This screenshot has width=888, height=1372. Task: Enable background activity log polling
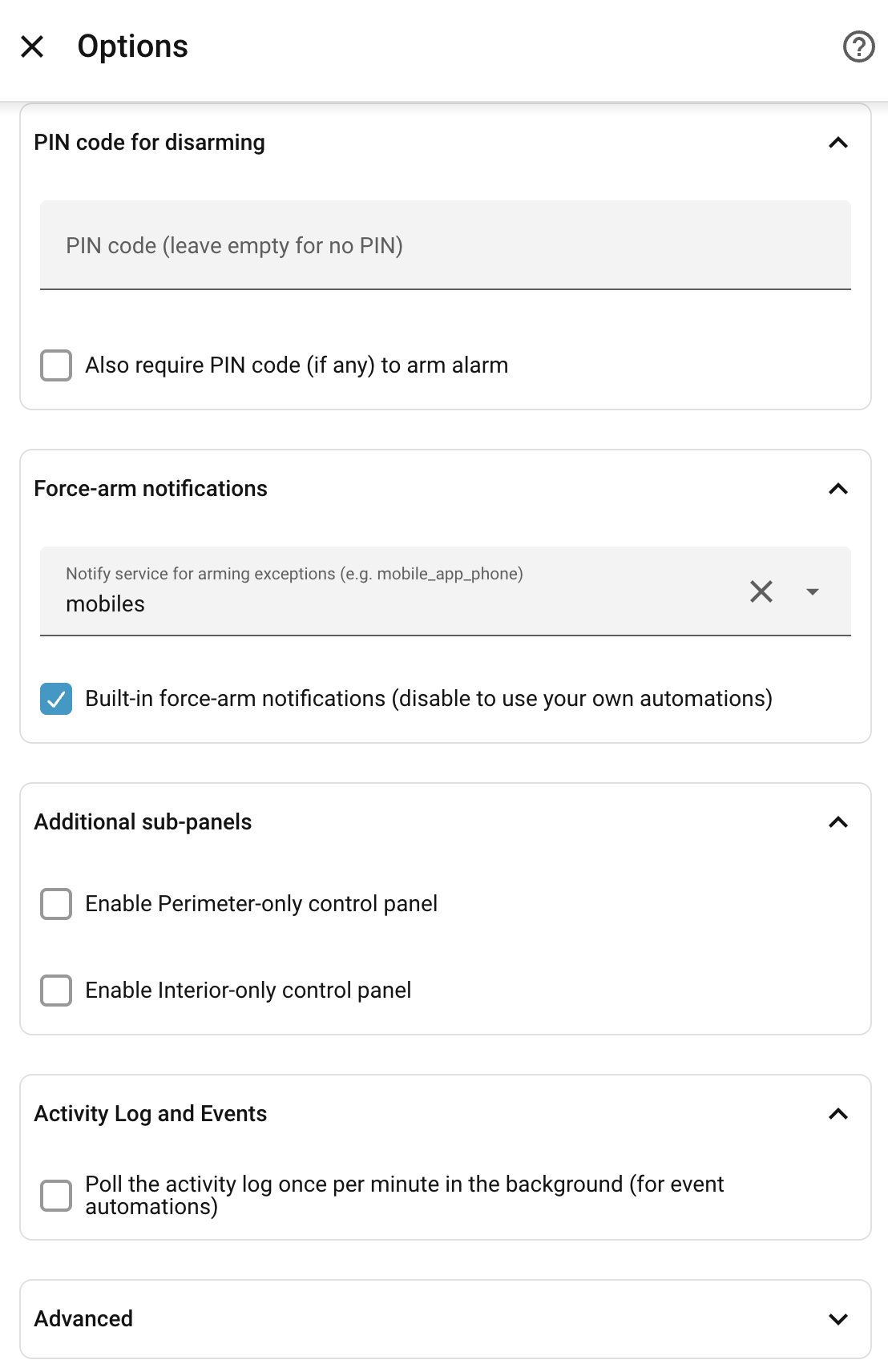pos(56,1196)
